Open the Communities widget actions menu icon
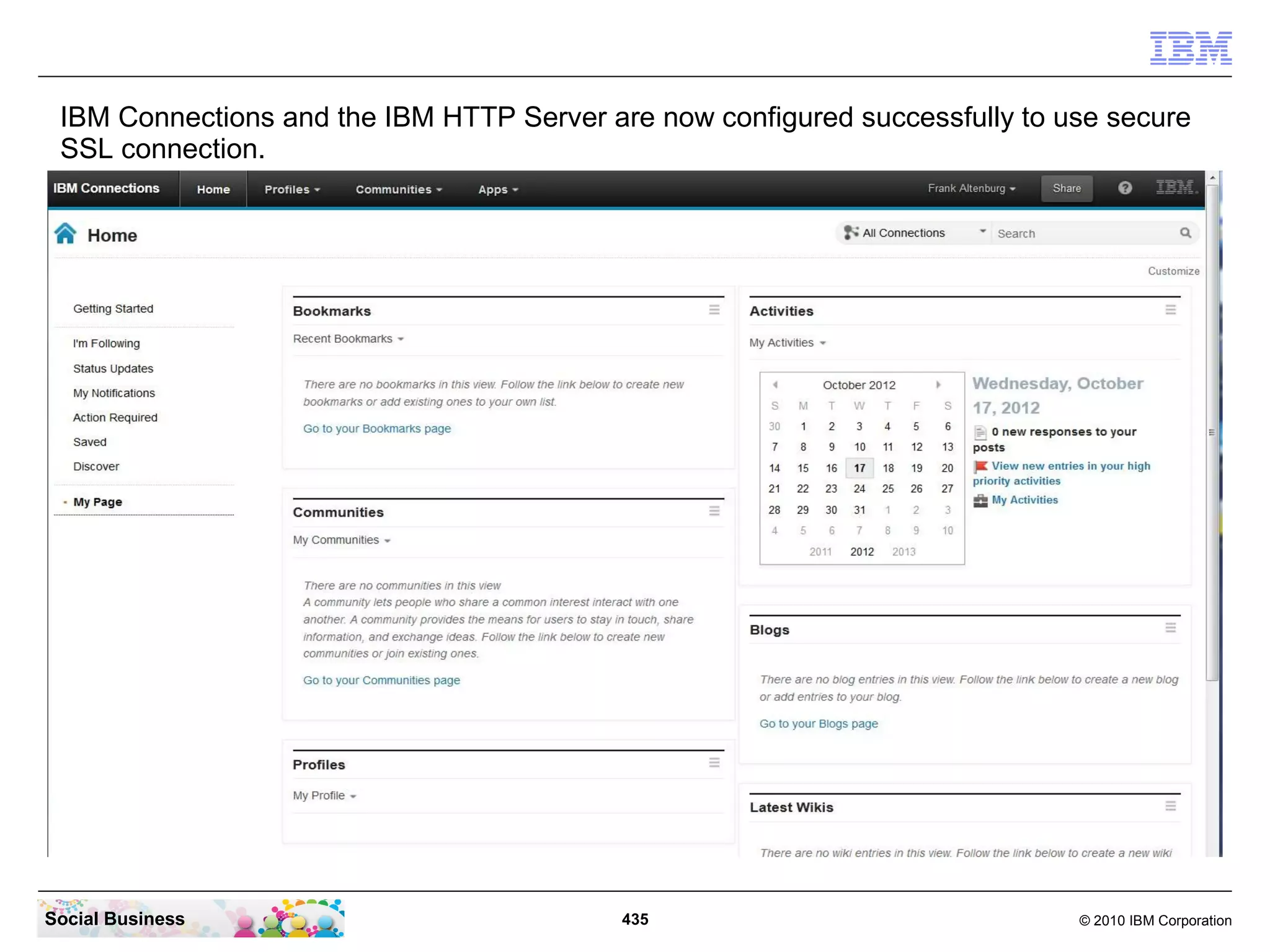Screen dimensions: 1270x952 point(714,511)
